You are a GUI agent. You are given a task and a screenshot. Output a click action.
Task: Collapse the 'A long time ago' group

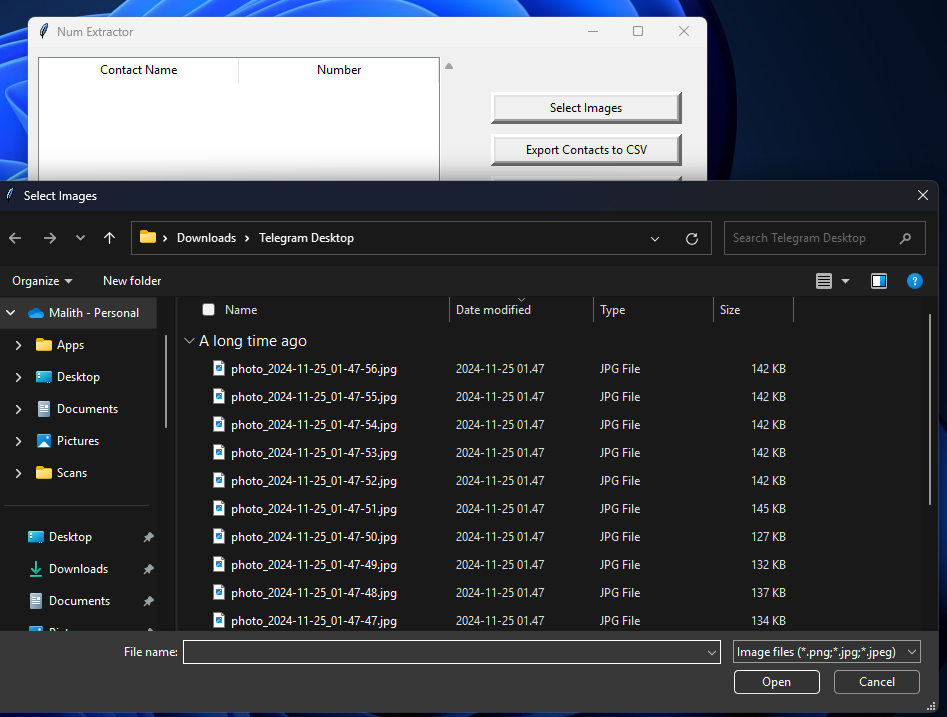tap(189, 341)
